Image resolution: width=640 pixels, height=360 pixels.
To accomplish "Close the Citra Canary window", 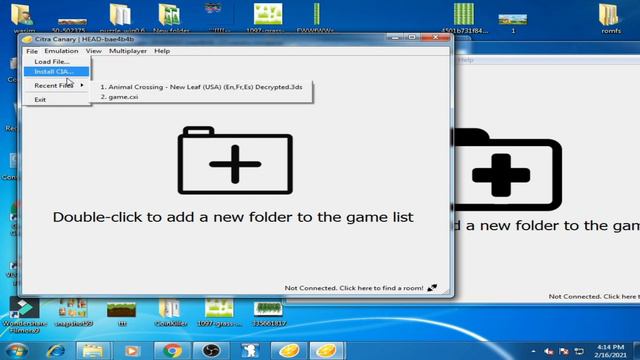I will [x=435, y=38].
